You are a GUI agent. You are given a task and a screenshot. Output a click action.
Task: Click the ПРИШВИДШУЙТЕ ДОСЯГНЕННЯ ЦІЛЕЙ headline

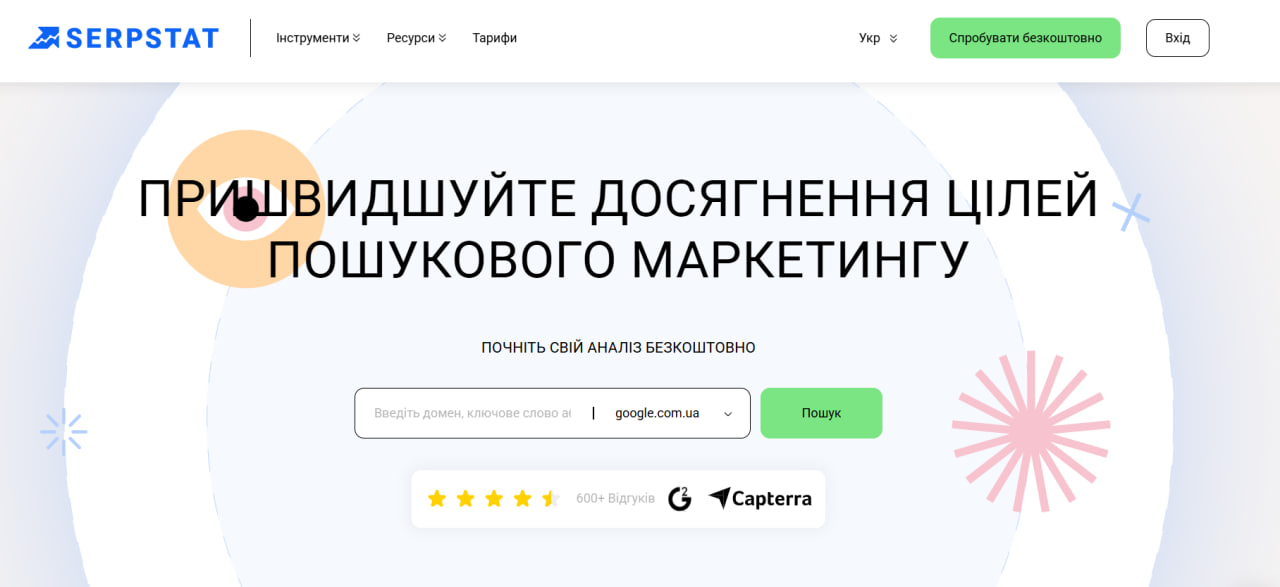(x=618, y=198)
